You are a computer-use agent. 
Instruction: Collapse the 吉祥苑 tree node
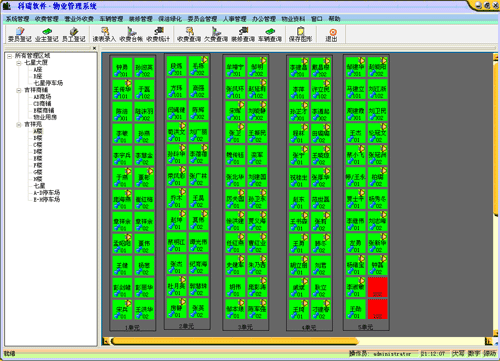tap(19, 124)
